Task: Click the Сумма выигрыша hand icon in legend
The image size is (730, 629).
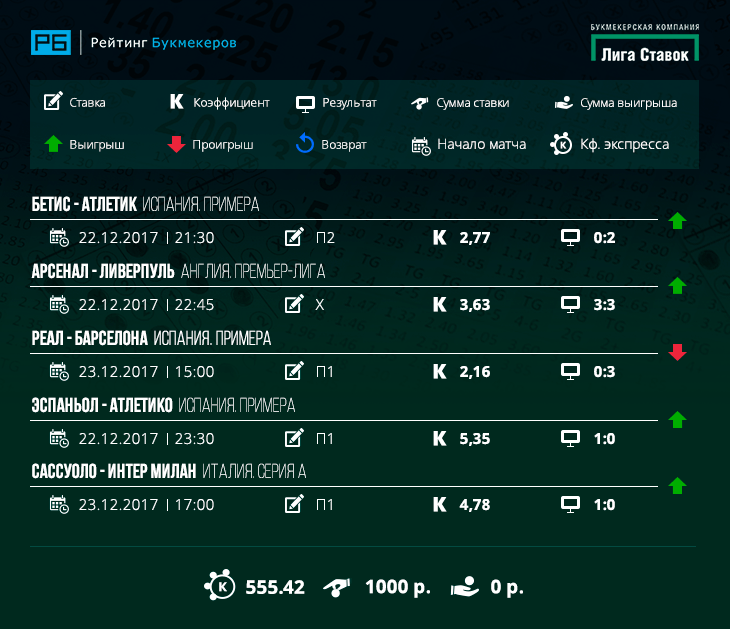Action: [x=564, y=102]
